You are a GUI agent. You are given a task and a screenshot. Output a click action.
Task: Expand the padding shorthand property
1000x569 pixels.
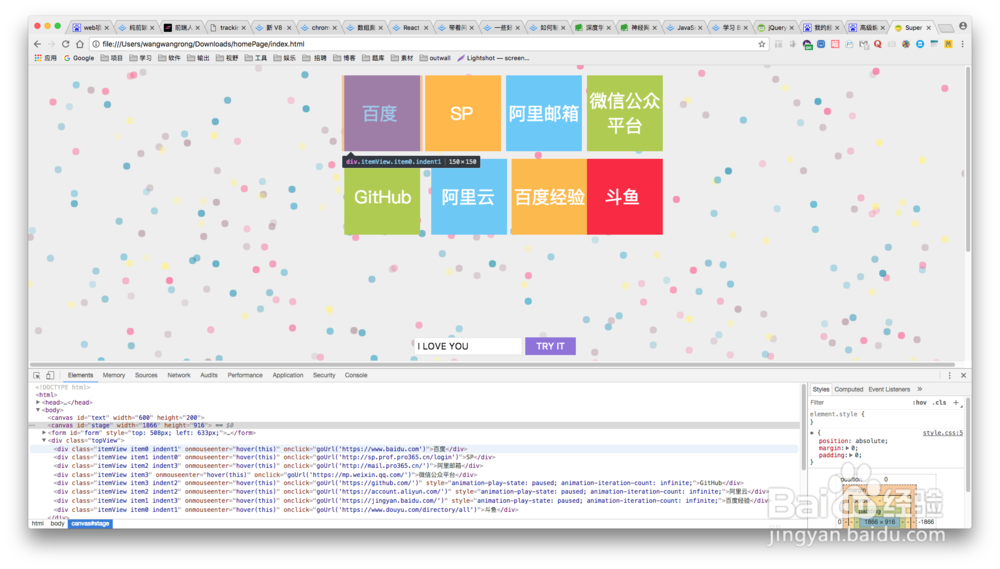pyautogui.click(x=851, y=455)
